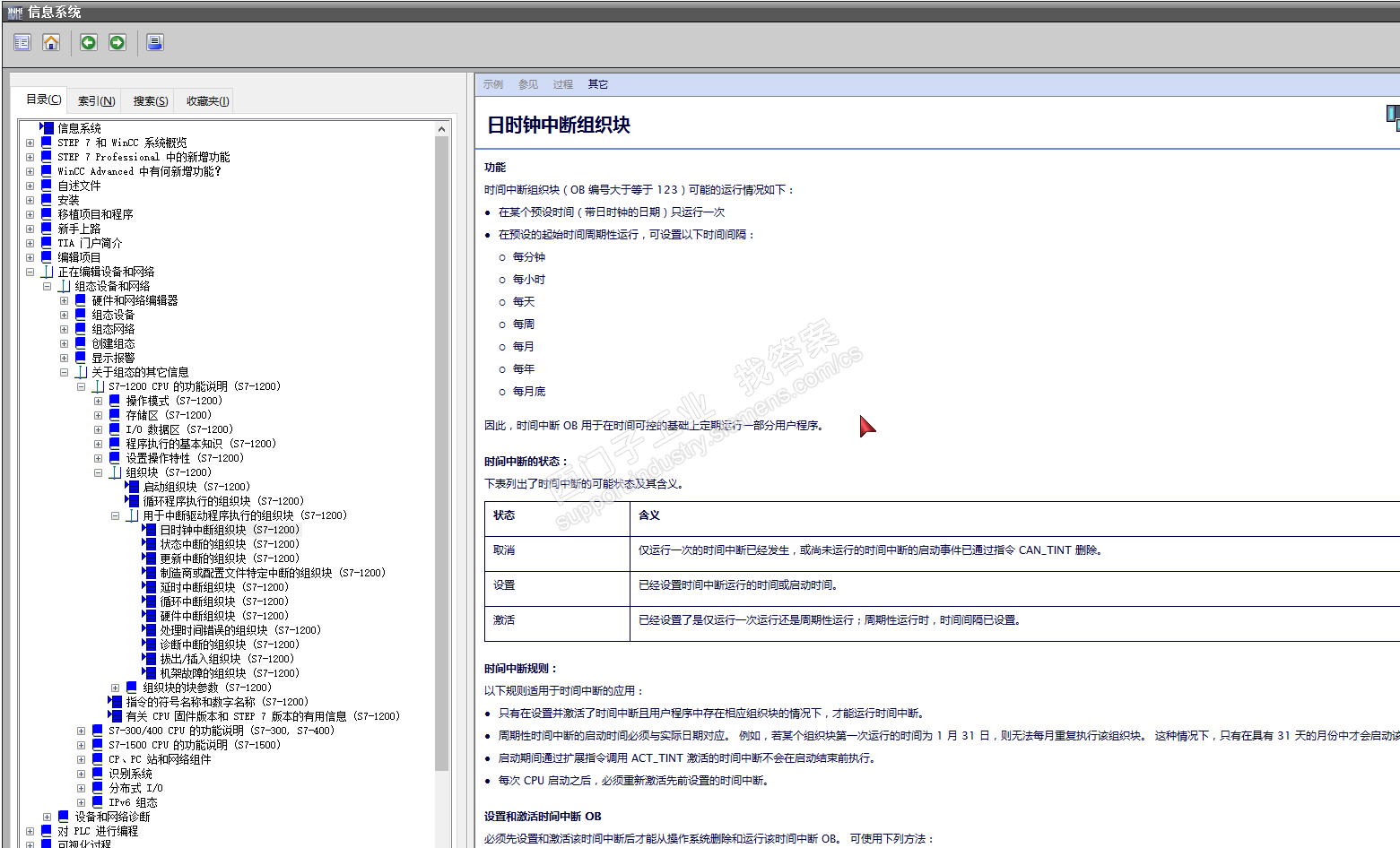
Task: Click the page icon beside 更新中断的组织块
Action: [149, 558]
